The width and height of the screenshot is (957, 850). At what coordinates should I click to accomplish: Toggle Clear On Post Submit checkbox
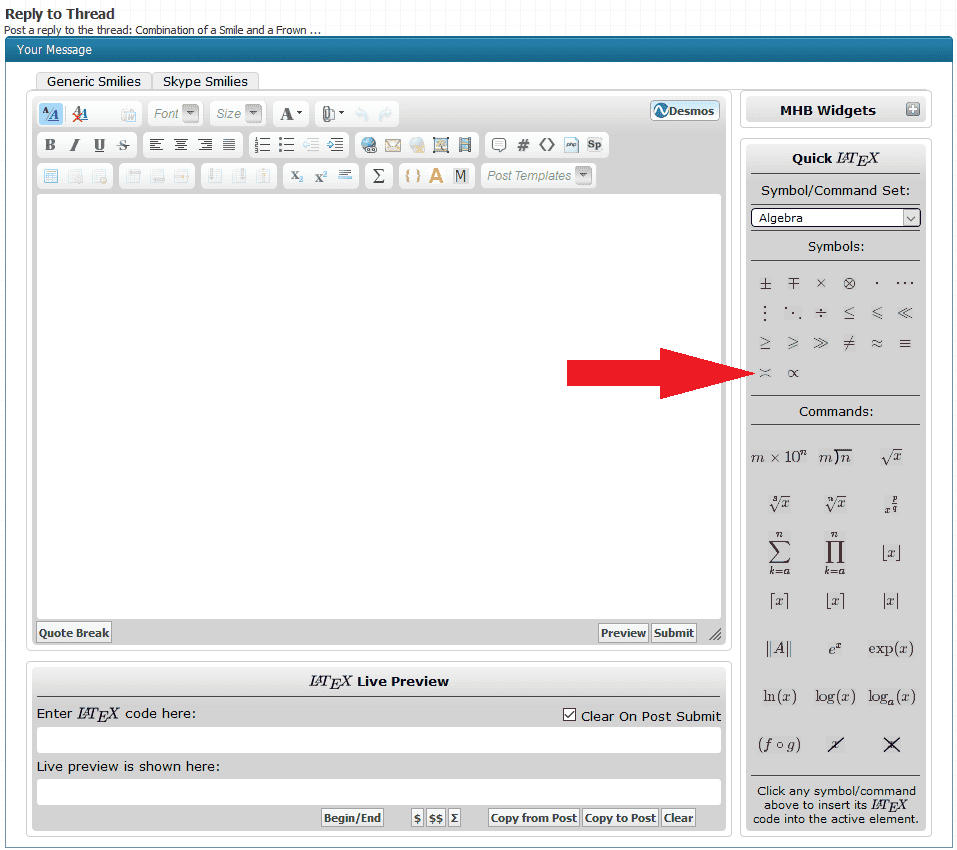point(570,715)
